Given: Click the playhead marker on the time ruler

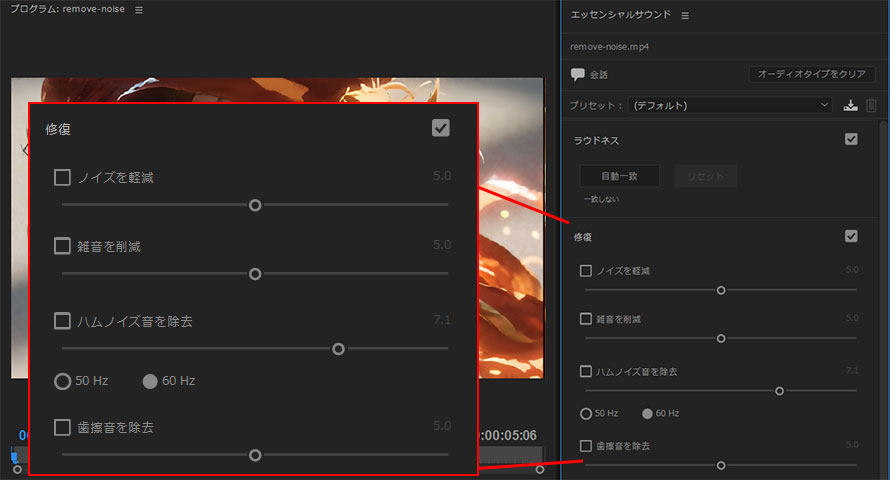Looking at the screenshot, I should (x=14, y=456).
